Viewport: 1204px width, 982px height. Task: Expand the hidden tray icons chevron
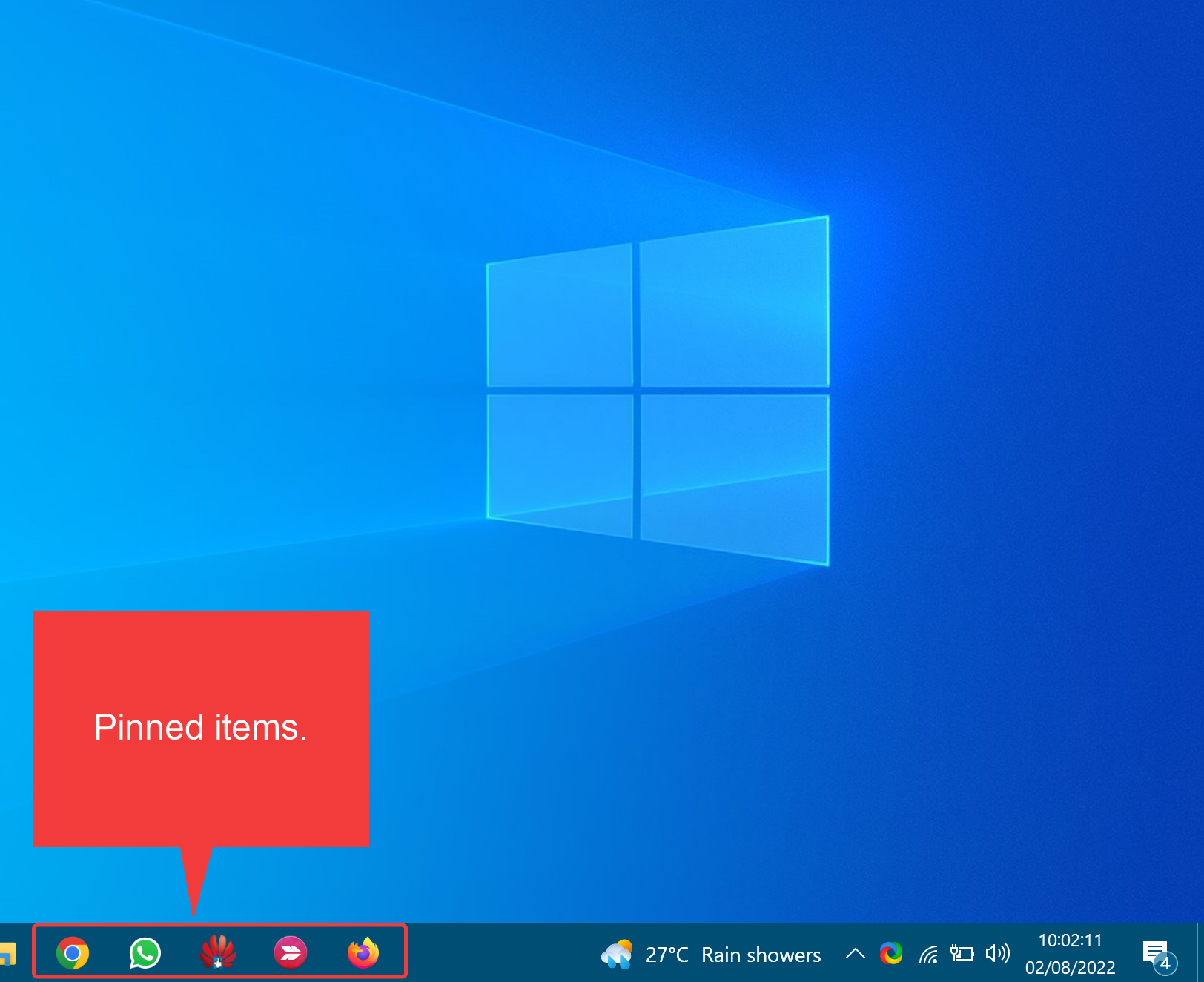coord(855,954)
